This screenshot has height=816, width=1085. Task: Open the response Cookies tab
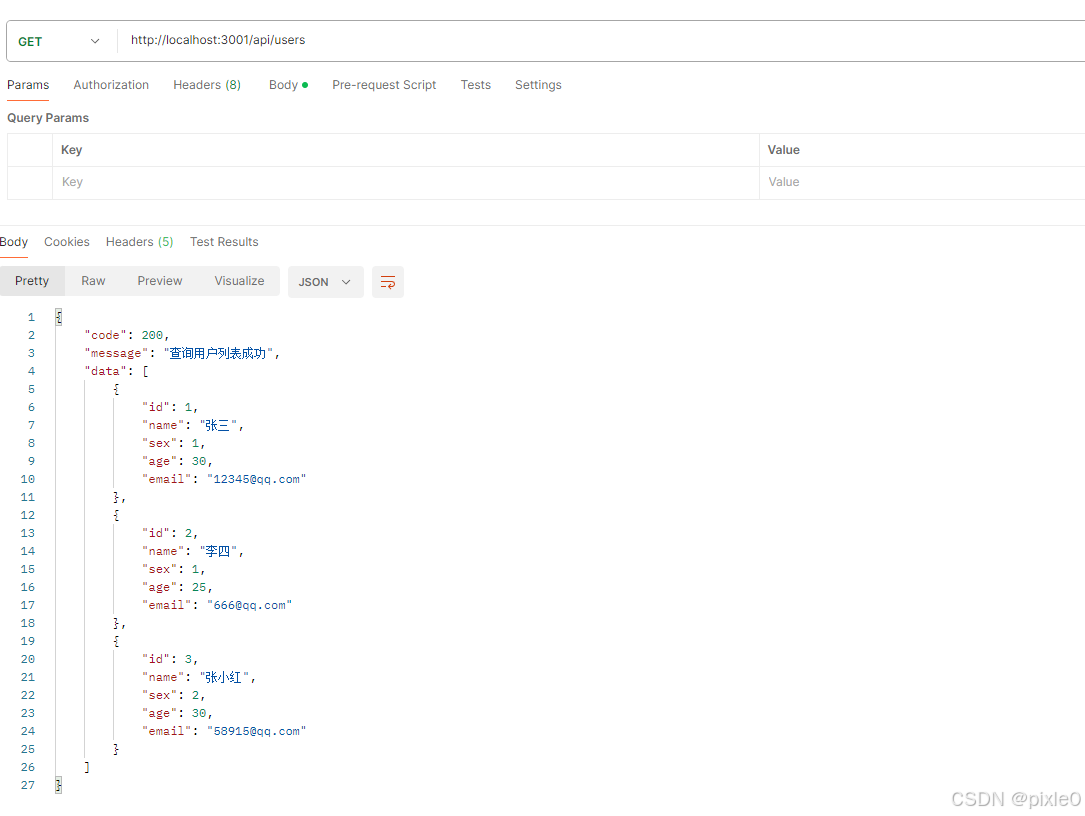click(x=66, y=242)
